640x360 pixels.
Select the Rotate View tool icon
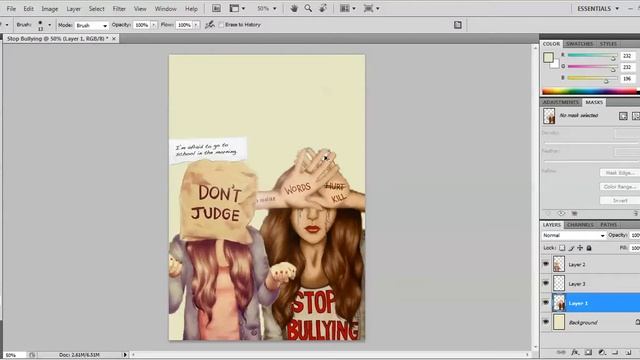pos(323,8)
